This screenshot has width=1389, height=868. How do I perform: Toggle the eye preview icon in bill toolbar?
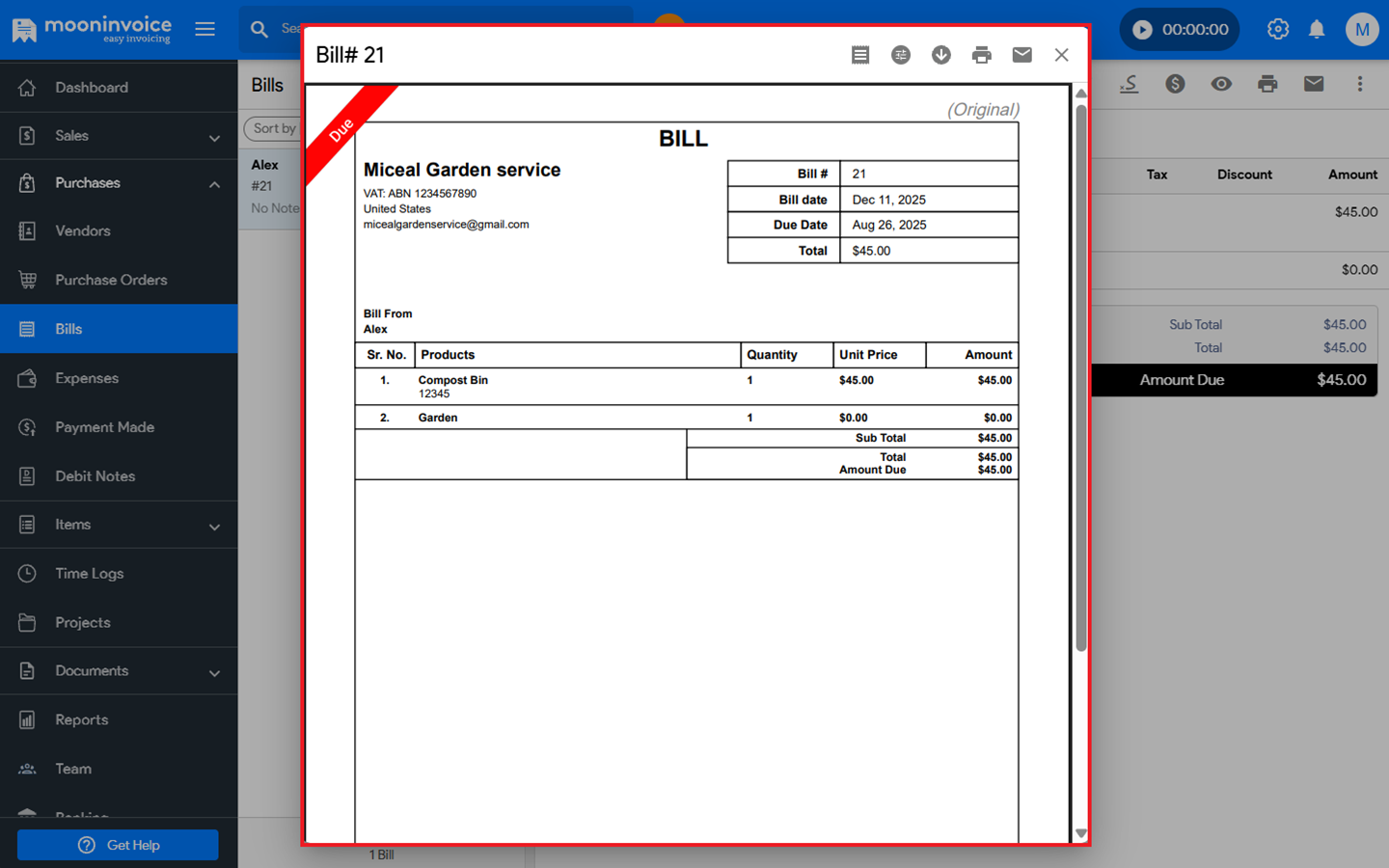coord(1221,84)
